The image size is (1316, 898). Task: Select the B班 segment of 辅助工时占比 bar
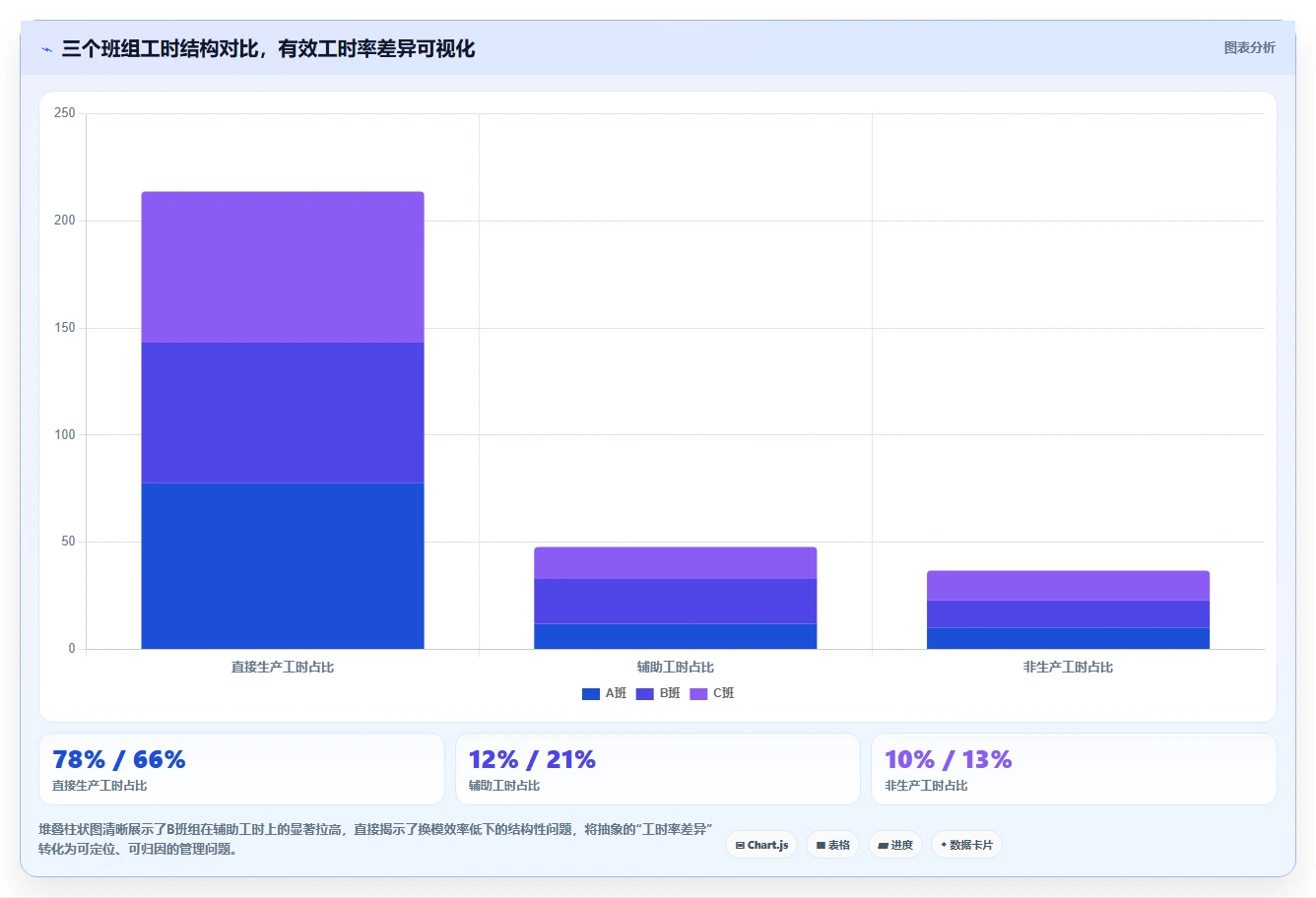tap(676, 601)
